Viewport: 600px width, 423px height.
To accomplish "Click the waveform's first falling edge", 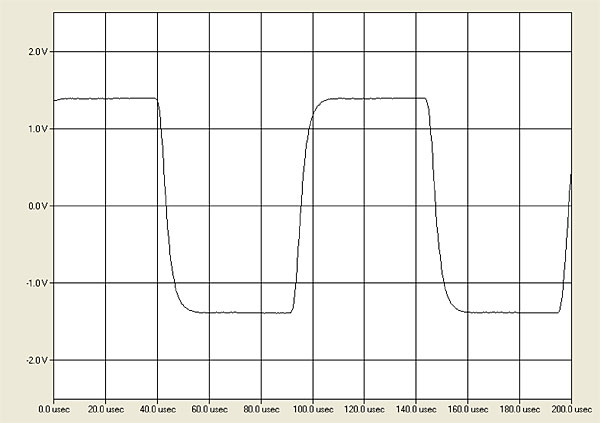I will click(x=165, y=205).
